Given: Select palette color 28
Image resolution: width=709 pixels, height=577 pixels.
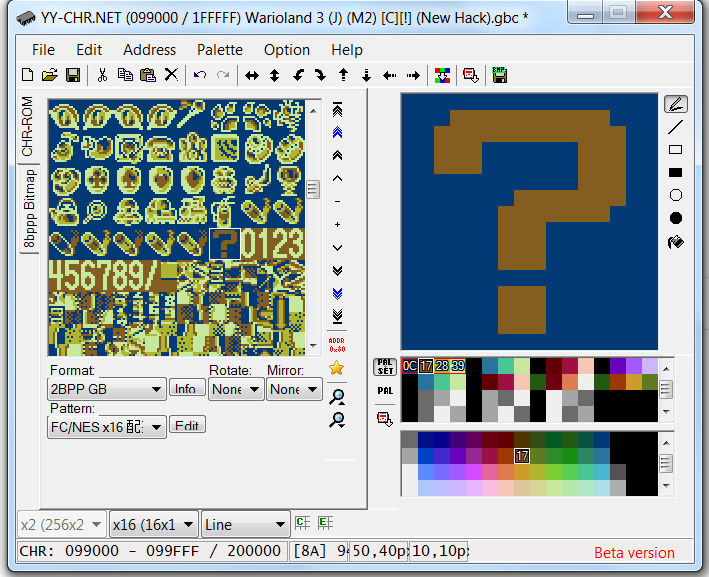Looking at the screenshot, I should pyautogui.click(x=442, y=366).
